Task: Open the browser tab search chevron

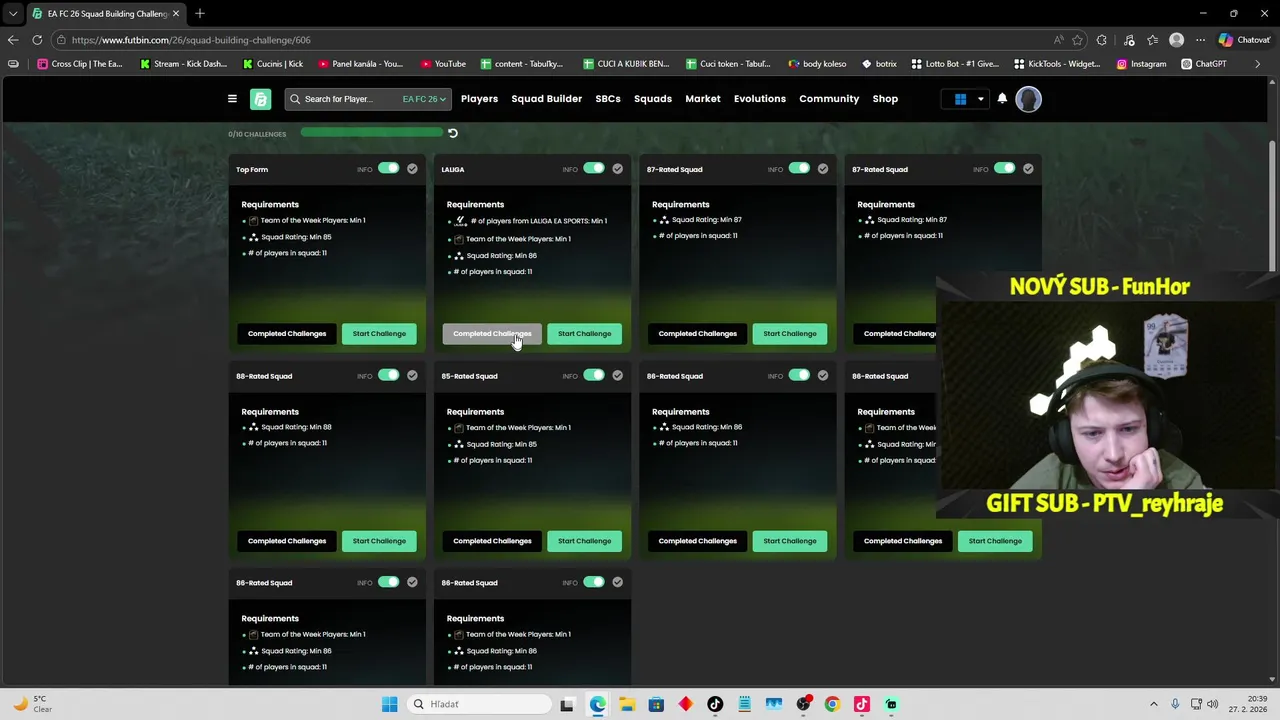Action: tap(12, 13)
